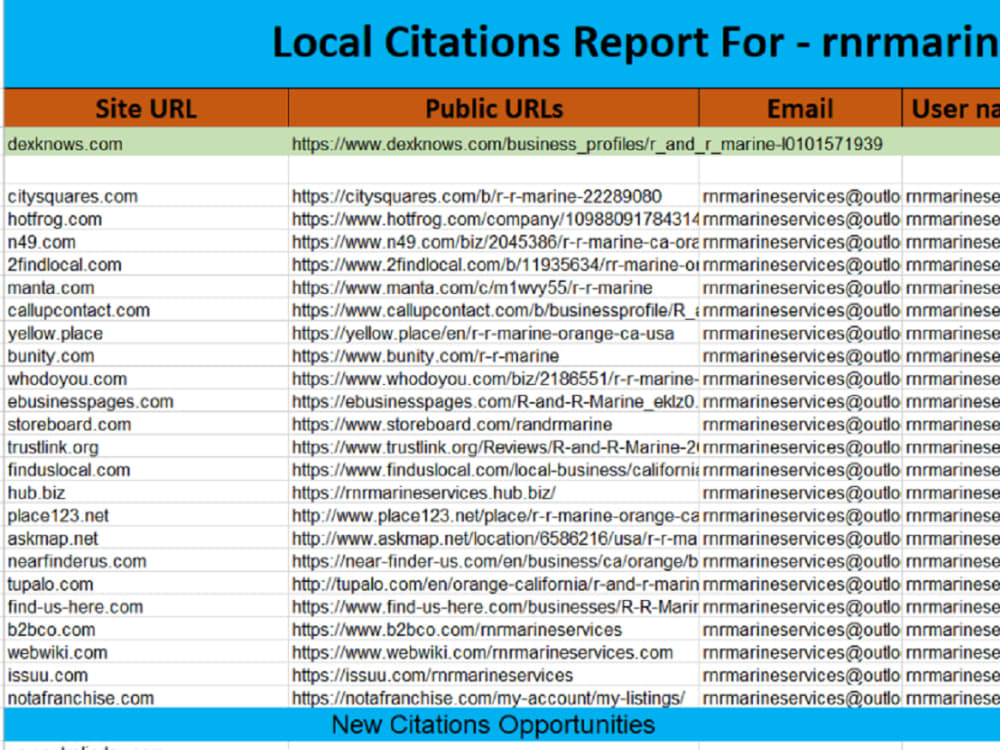Open the whodoyou.com/biz/2186551 URL
The width and height of the screenshot is (1000, 750).
pos(494,379)
